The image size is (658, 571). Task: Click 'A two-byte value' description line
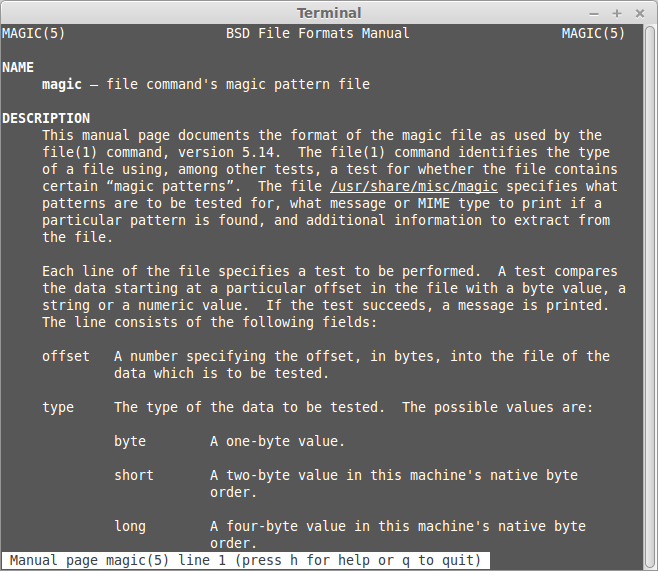394,475
